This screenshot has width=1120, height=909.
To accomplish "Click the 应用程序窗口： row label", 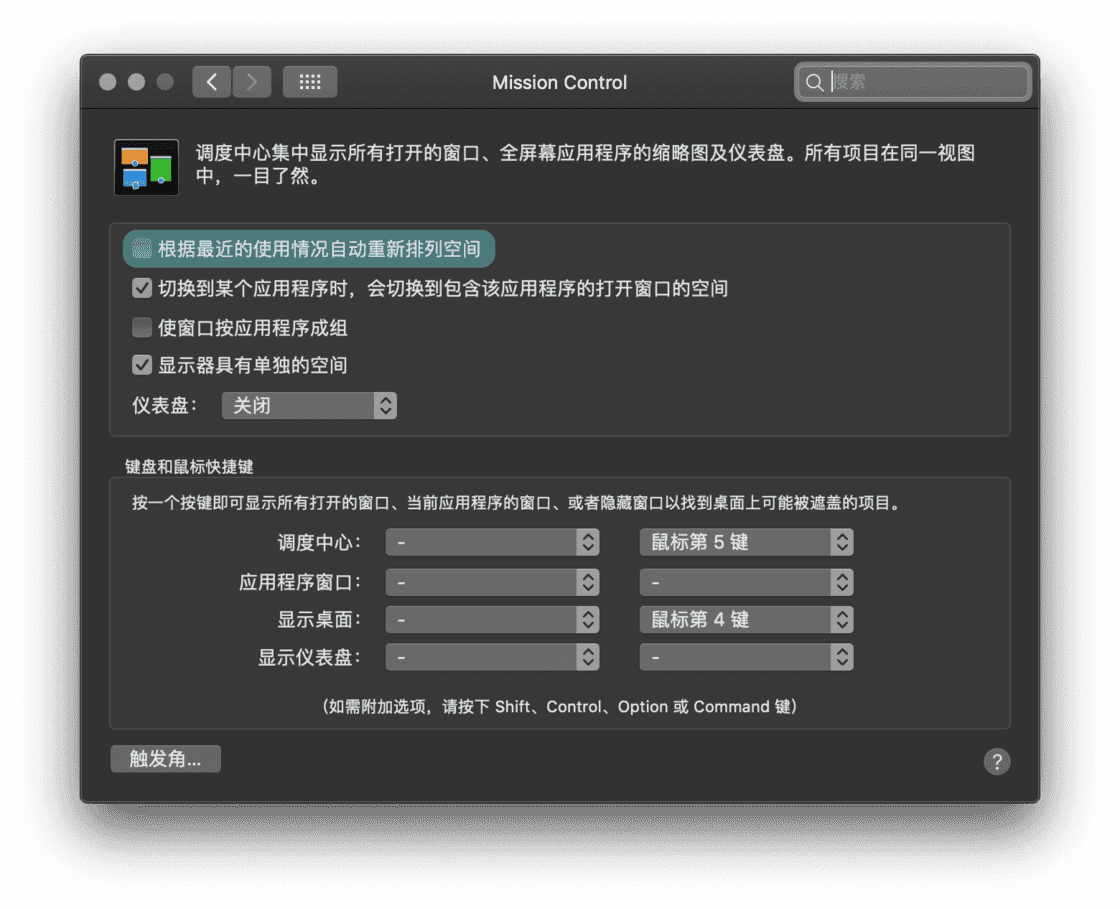I will click(x=300, y=583).
